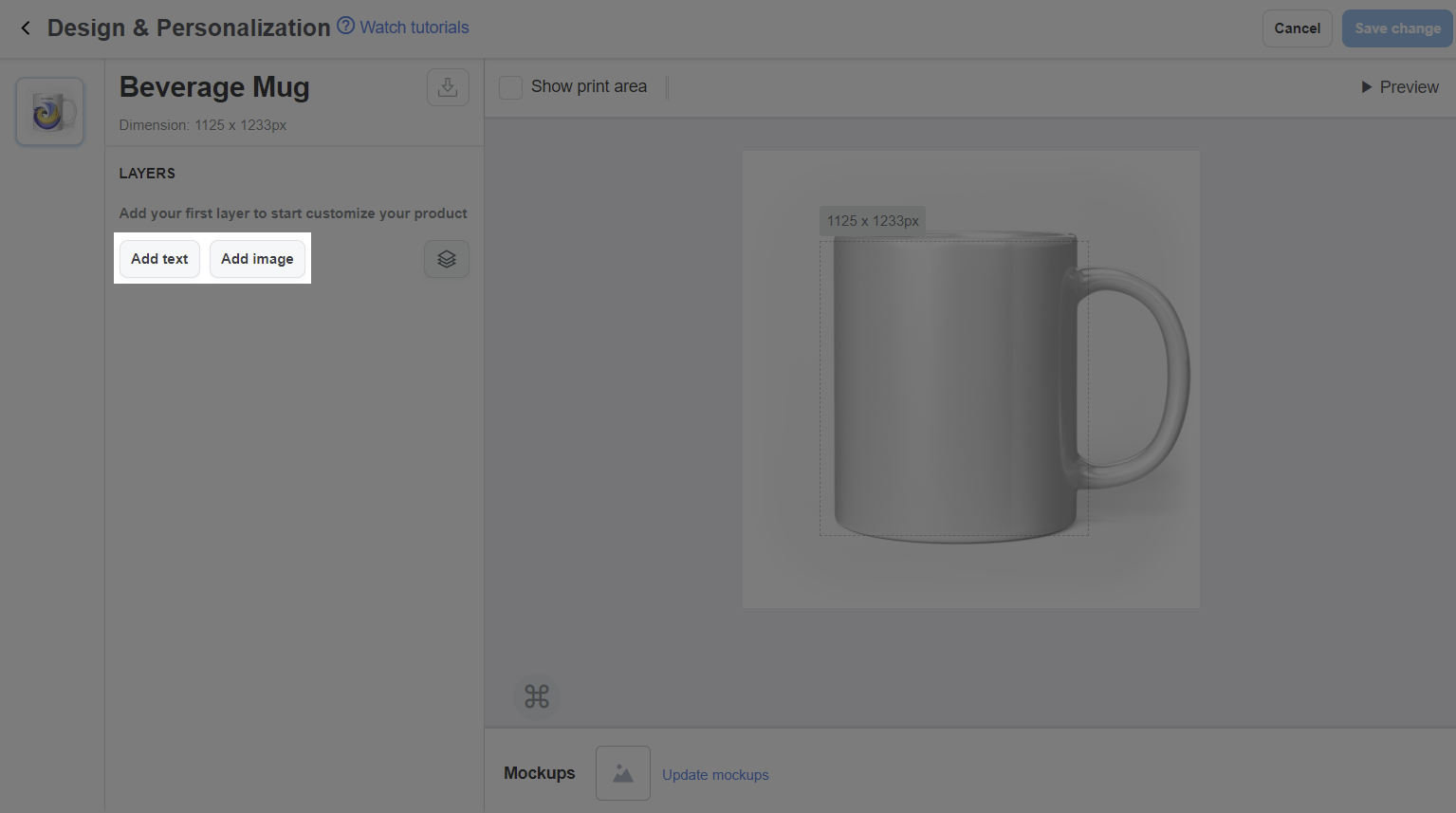Click the Save change button
The width and height of the screenshot is (1456, 813).
(x=1397, y=28)
